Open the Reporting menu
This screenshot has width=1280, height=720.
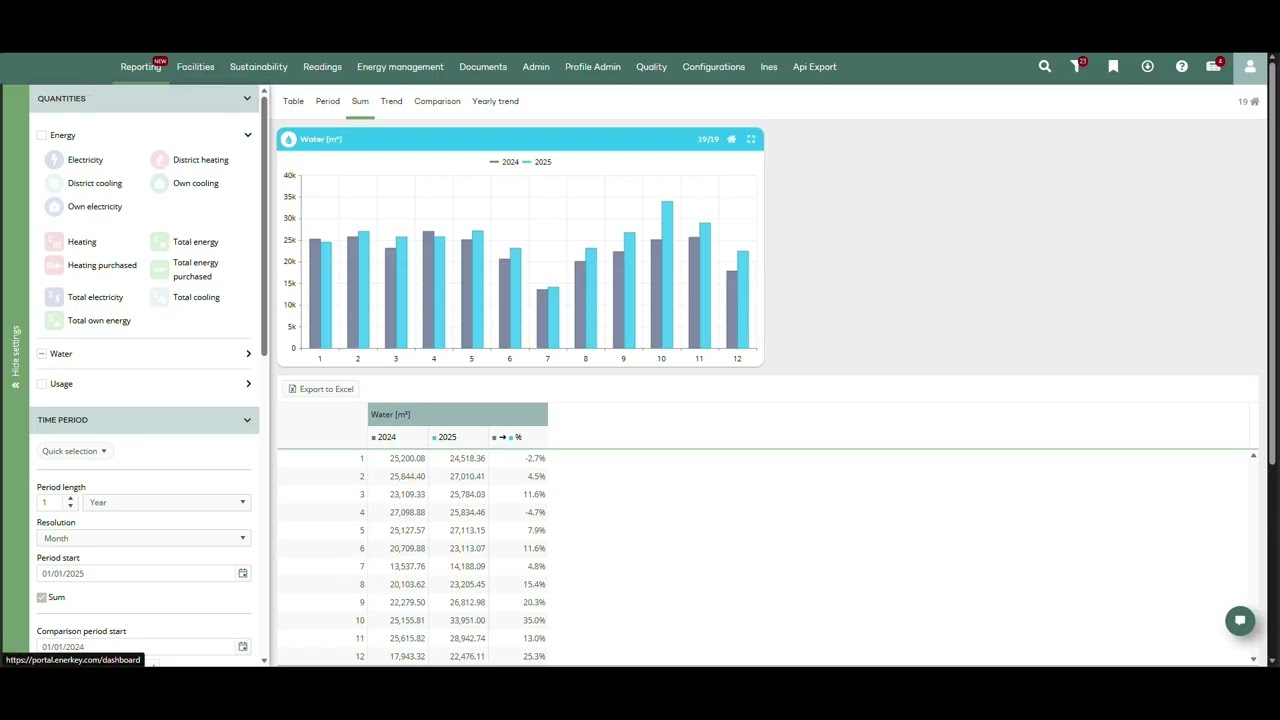pyautogui.click(x=141, y=67)
